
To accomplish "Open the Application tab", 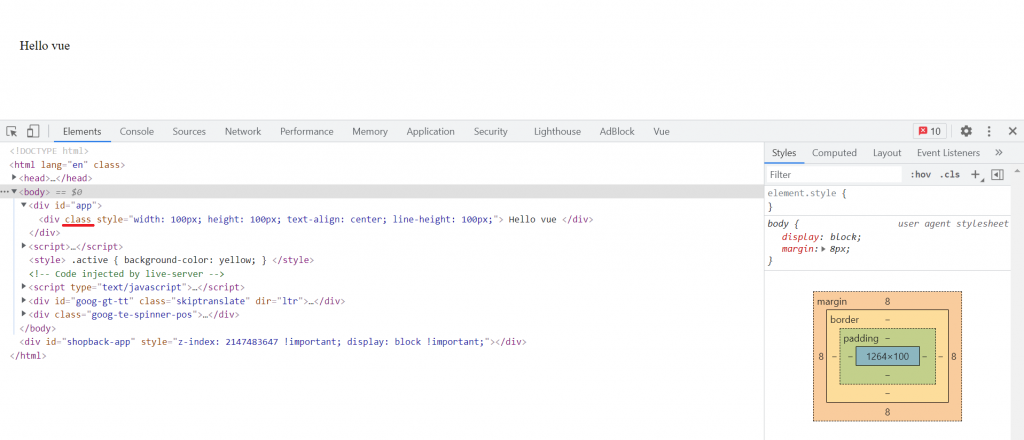I will pos(430,131).
